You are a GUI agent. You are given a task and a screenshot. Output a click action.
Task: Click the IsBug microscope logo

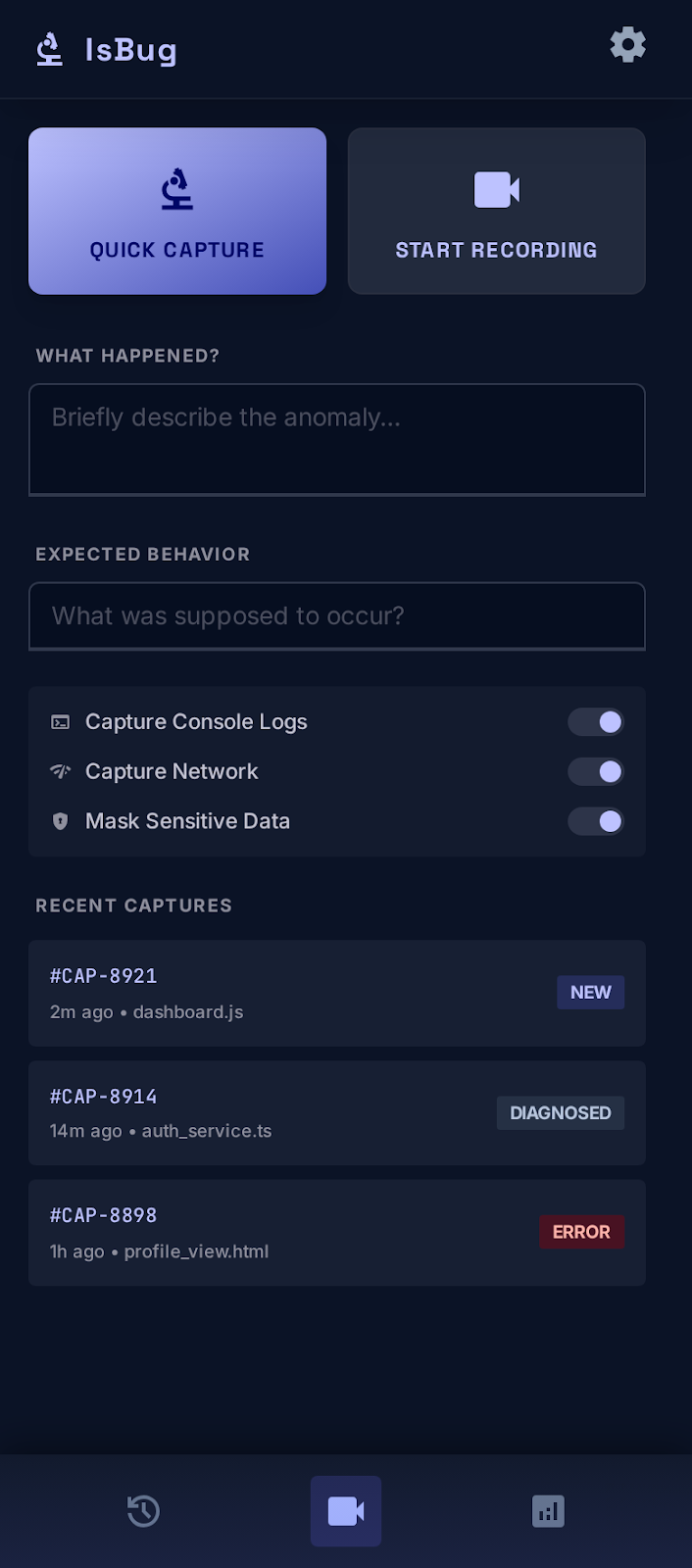click(x=48, y=48)
